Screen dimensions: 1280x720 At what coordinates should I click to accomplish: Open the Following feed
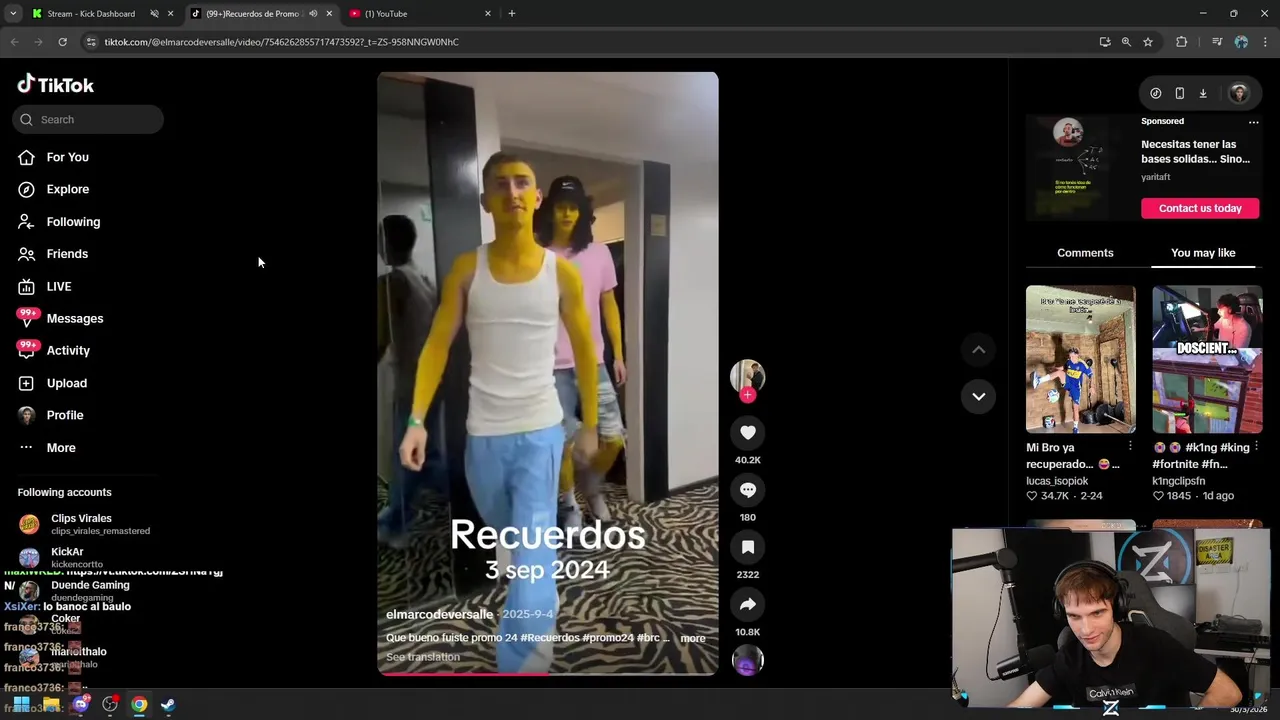click(73, 222)
